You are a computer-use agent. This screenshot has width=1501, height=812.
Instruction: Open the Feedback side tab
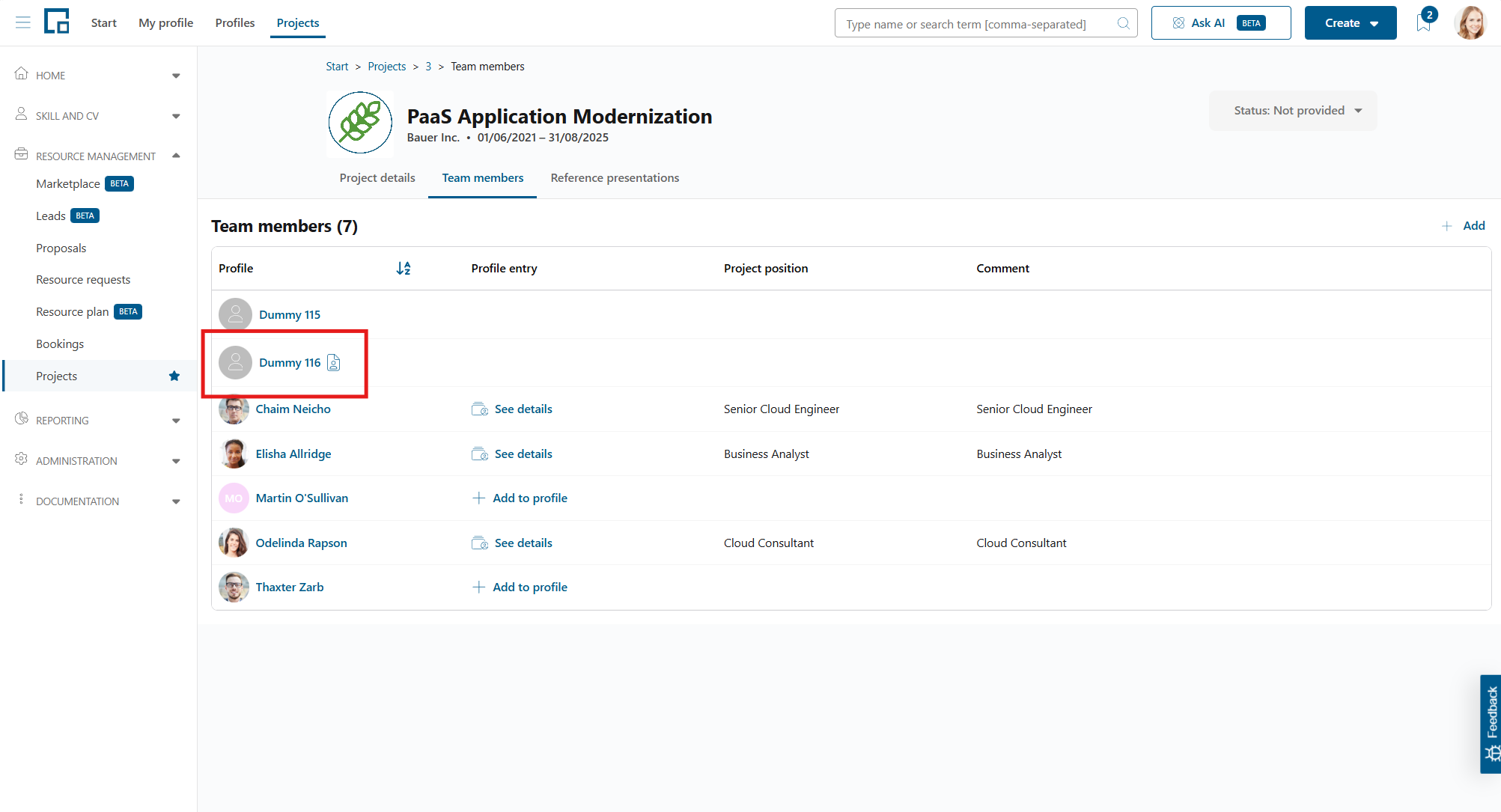[1491, 724]
